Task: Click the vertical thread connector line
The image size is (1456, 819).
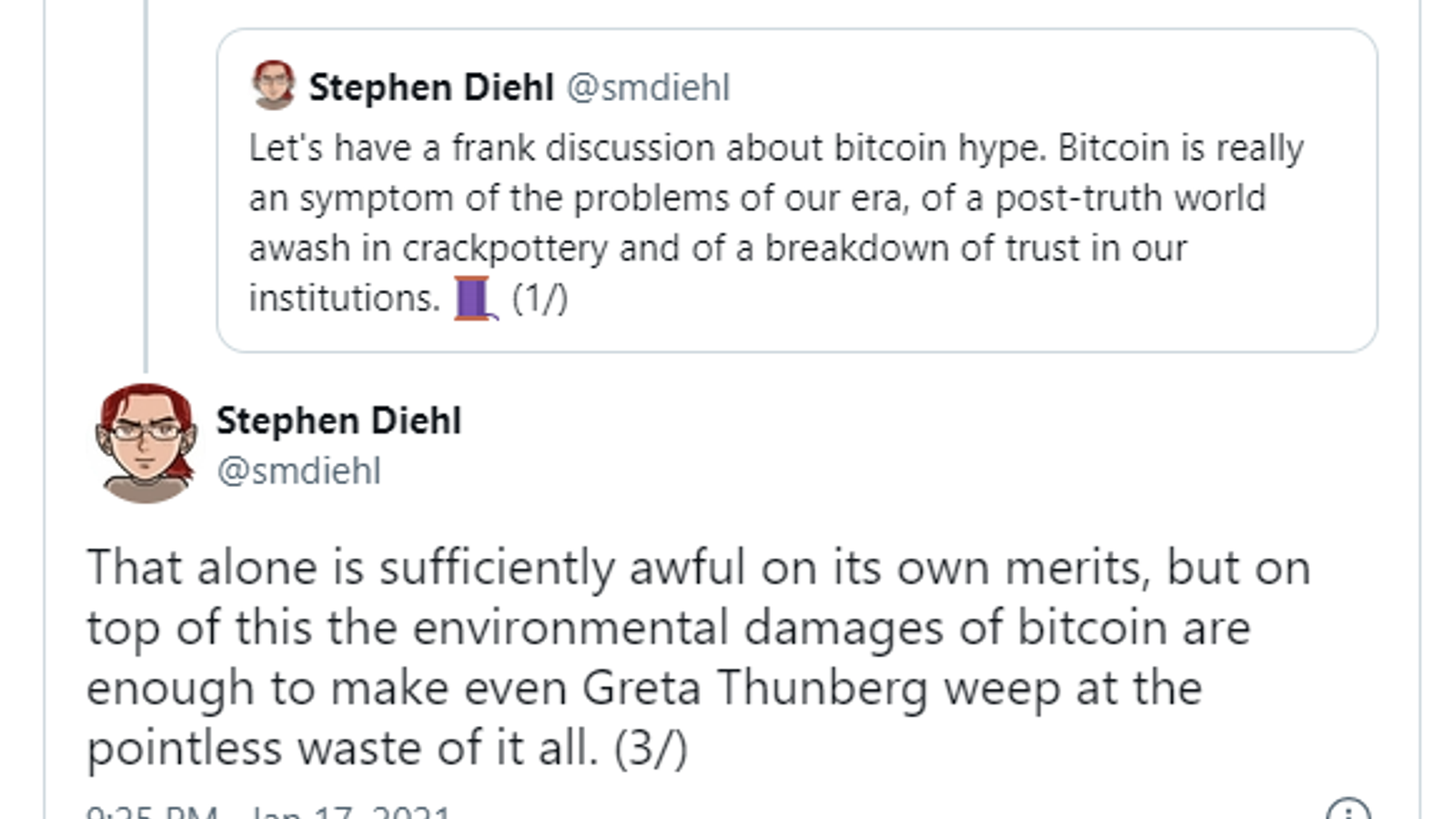Action: [x=146, y=182]
